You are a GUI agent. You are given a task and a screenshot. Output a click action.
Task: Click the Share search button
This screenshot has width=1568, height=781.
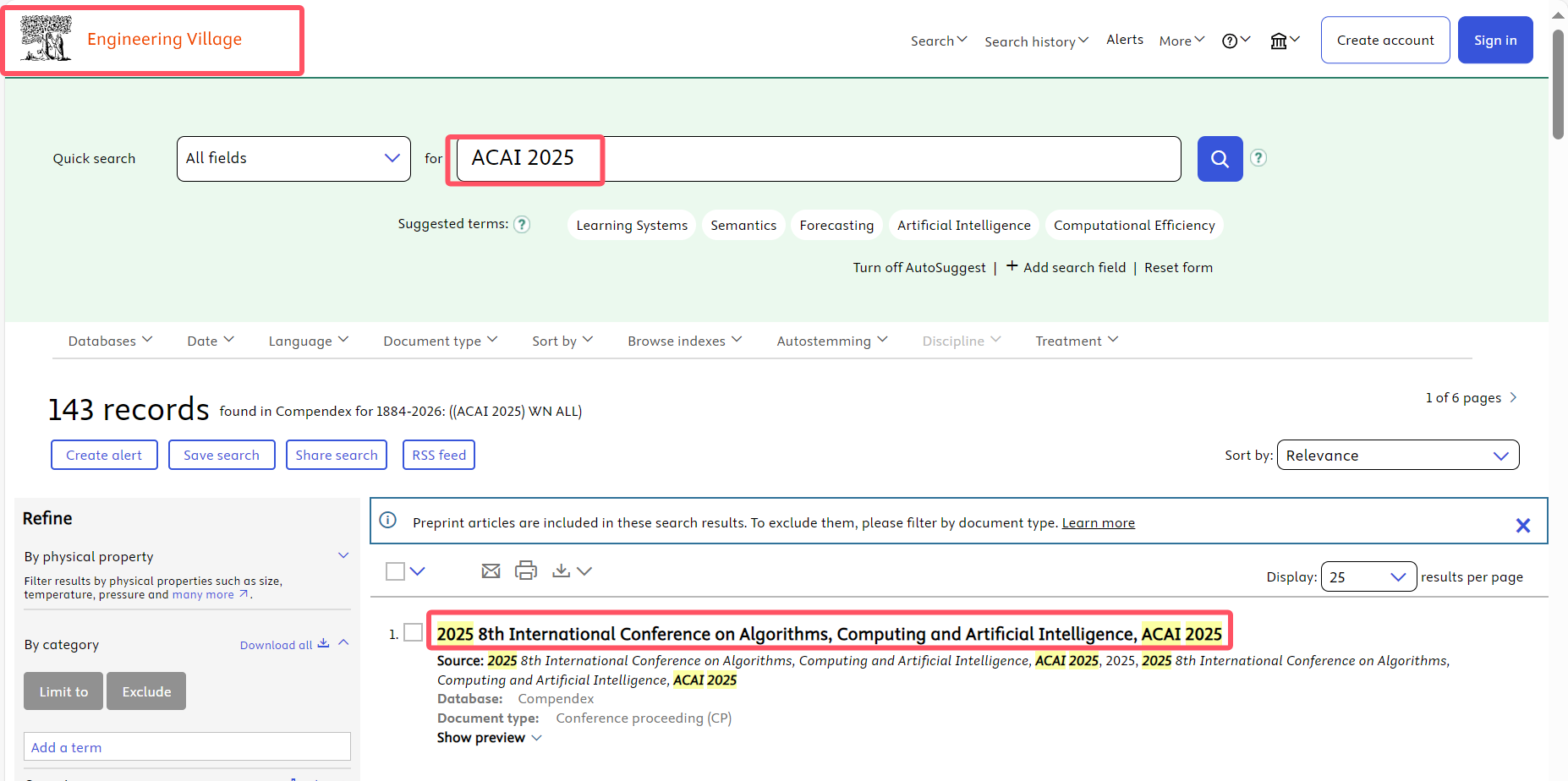click(337, 455)
